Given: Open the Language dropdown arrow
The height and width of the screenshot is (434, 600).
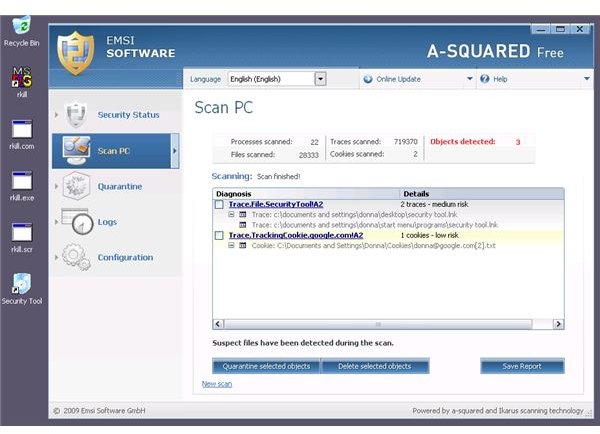Looking at the screenshot, I should [x=320, y=79].
